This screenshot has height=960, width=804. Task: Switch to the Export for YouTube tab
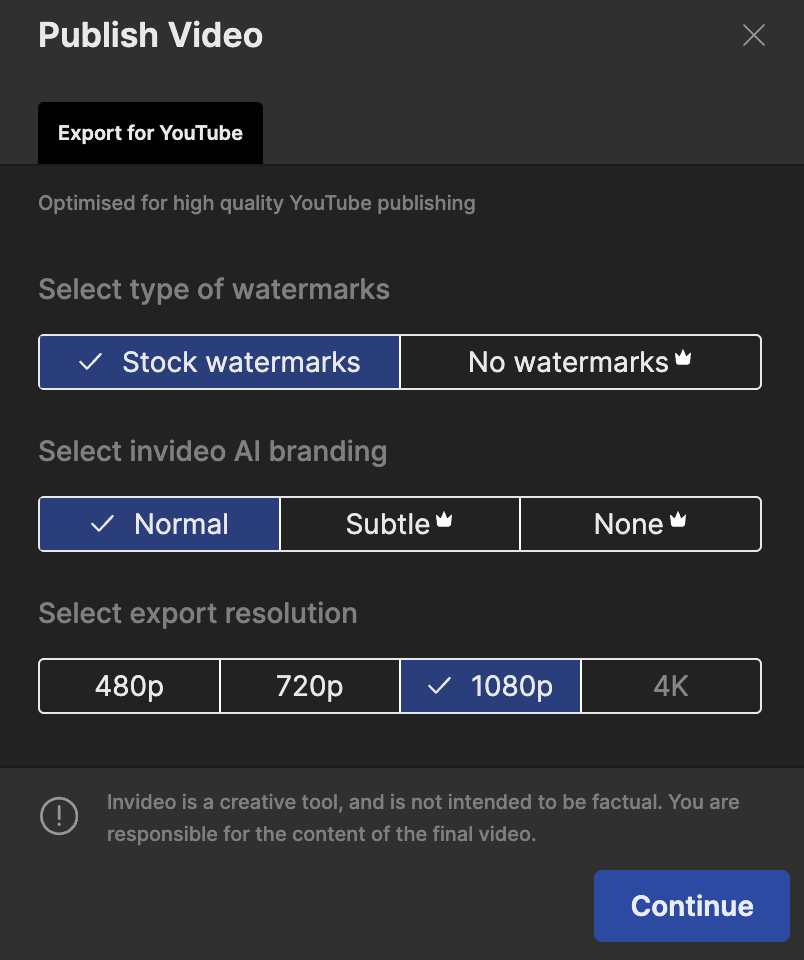pyautogui.click(x=150, y=133)
